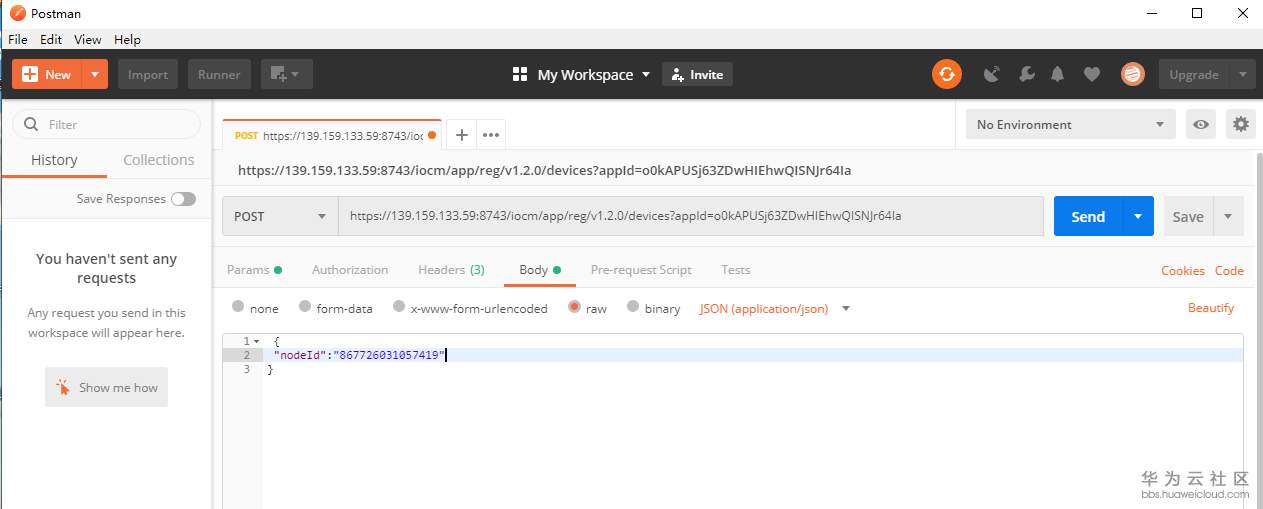Click the New button
The height and width of the screenshot is (509, 1263).
tap(47, 74)
